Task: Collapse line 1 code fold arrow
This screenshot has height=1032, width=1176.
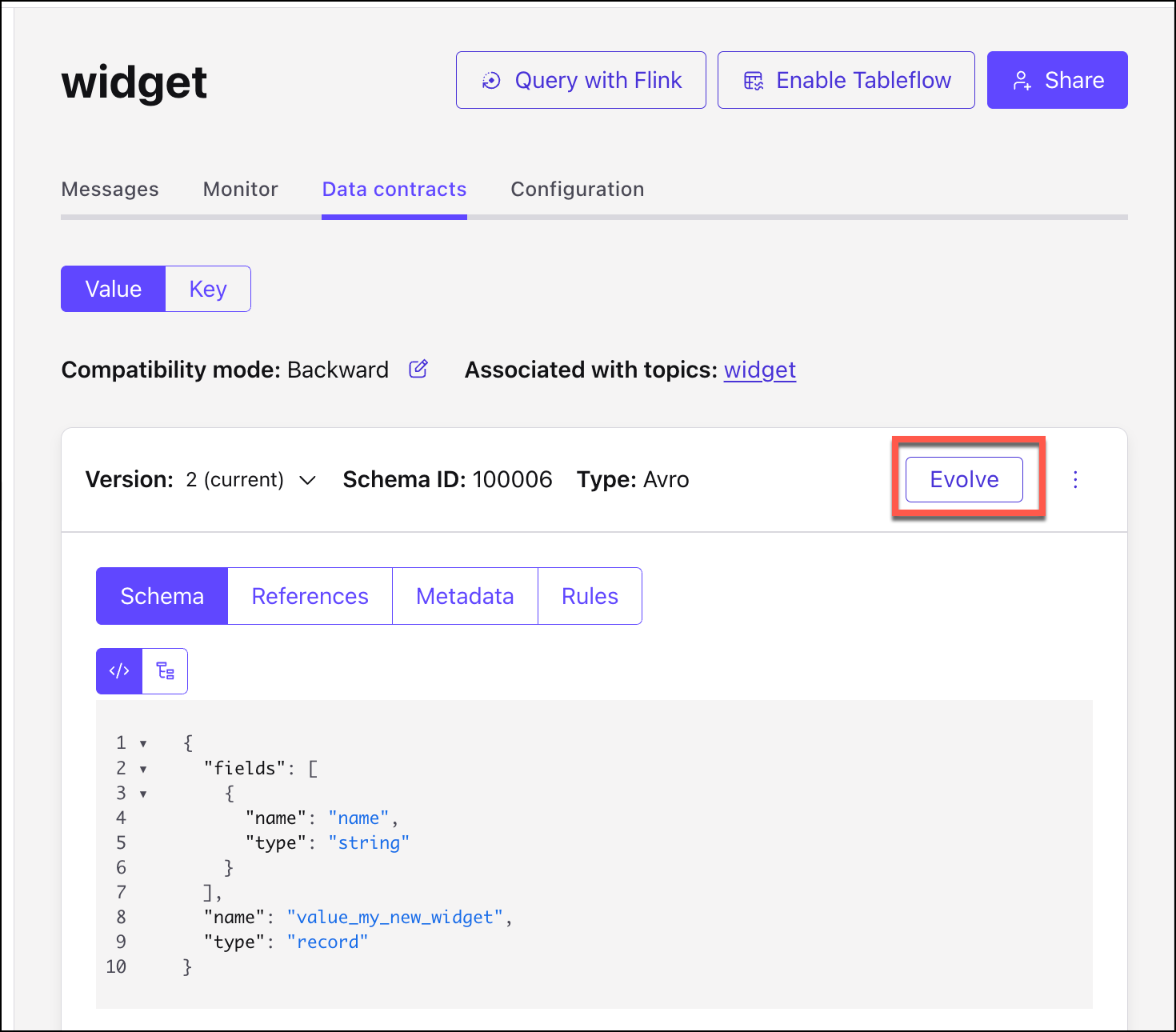Action: (x=143, y=744)
